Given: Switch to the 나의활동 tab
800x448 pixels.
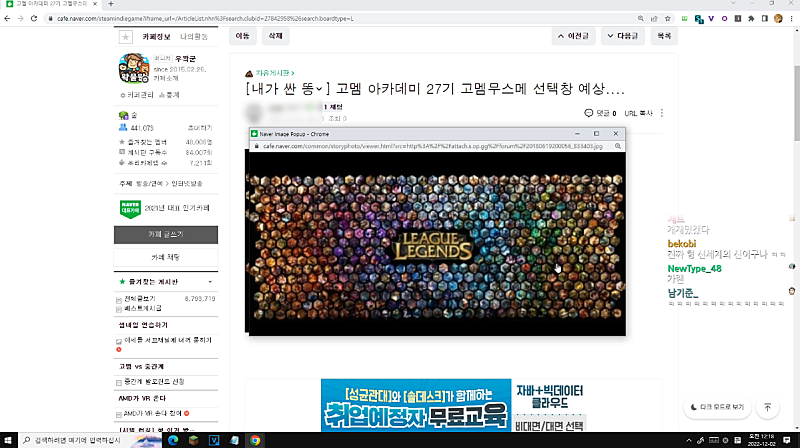Looking at the screenshot, I should (194, 37).
